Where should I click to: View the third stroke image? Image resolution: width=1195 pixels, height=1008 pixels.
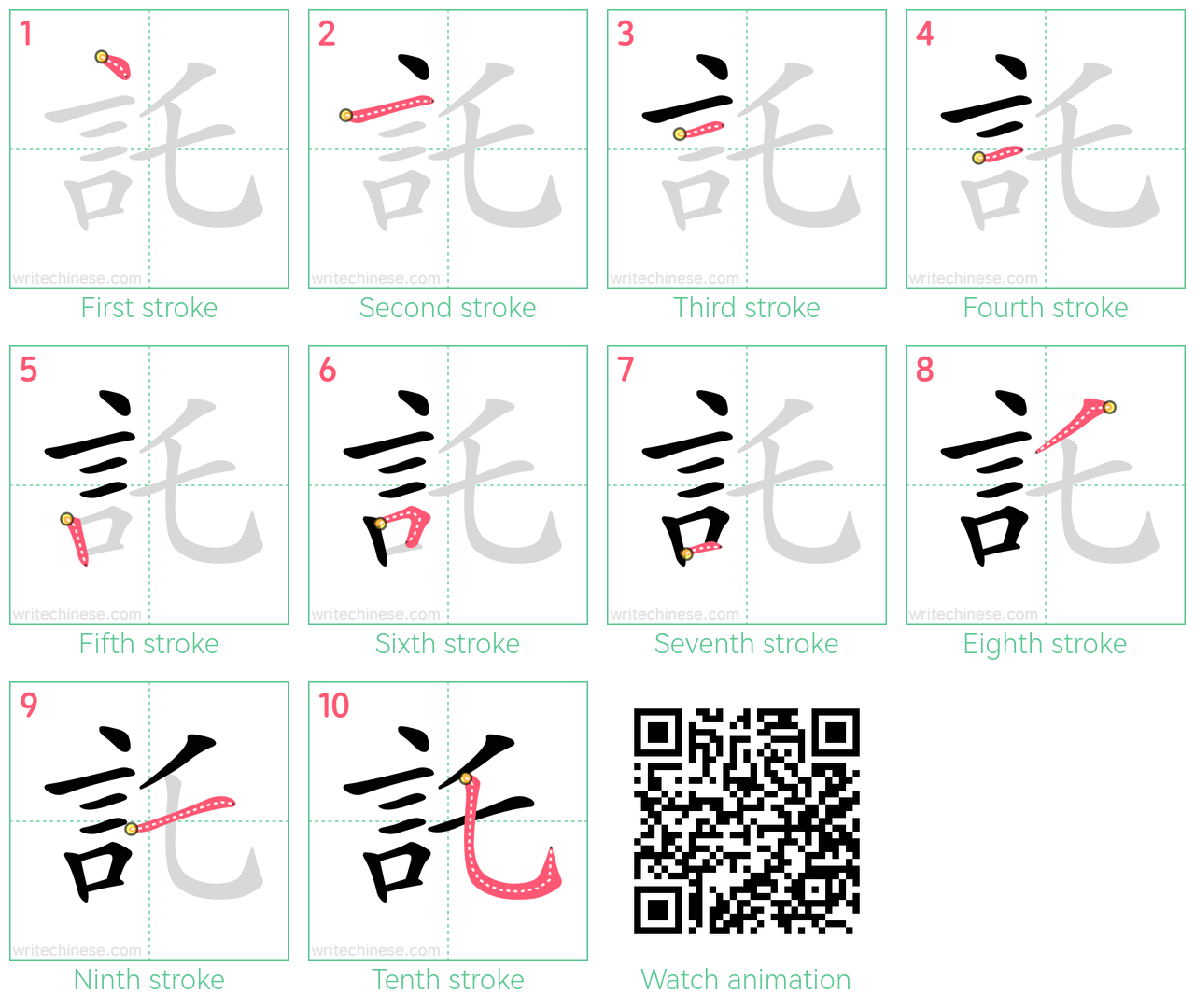747,149
